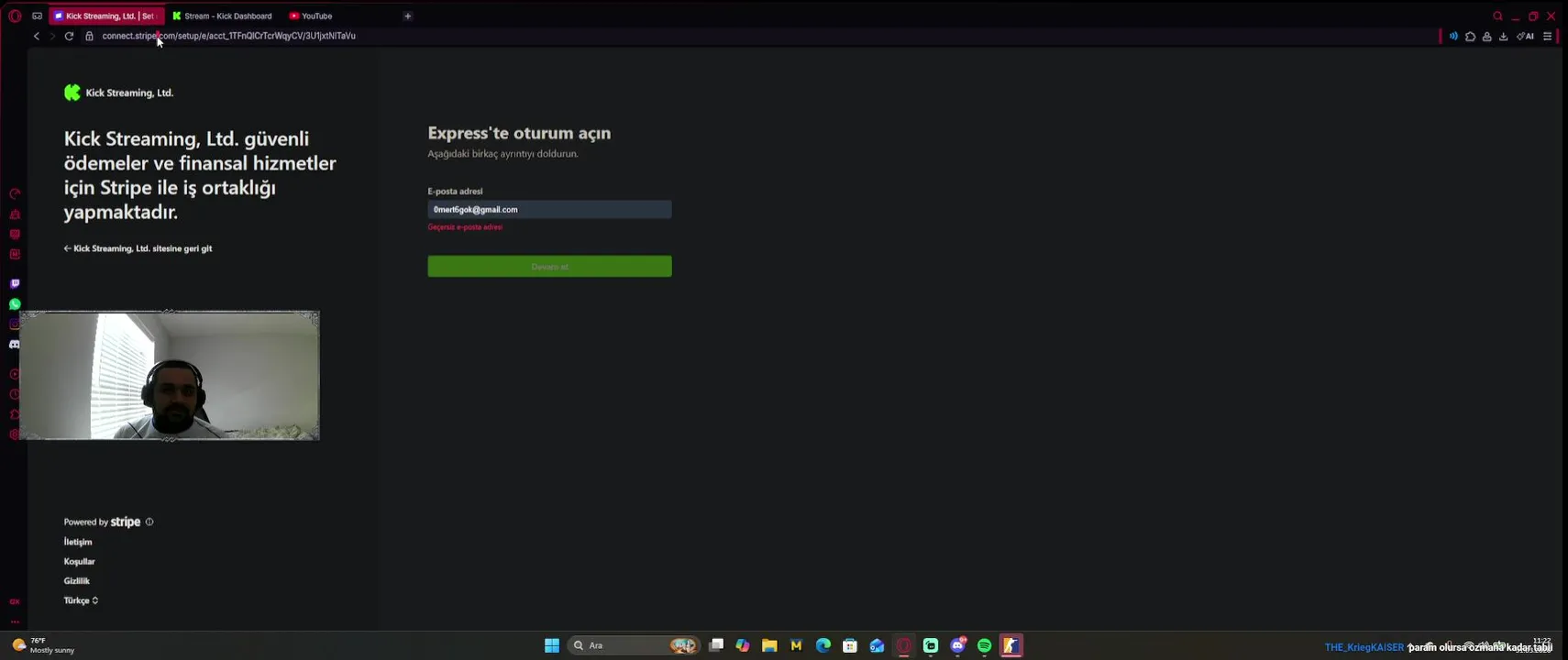Viewport: 1568px width, 660px height.
Task: Open the Opera menu logo button
Action: pos(15,16)
